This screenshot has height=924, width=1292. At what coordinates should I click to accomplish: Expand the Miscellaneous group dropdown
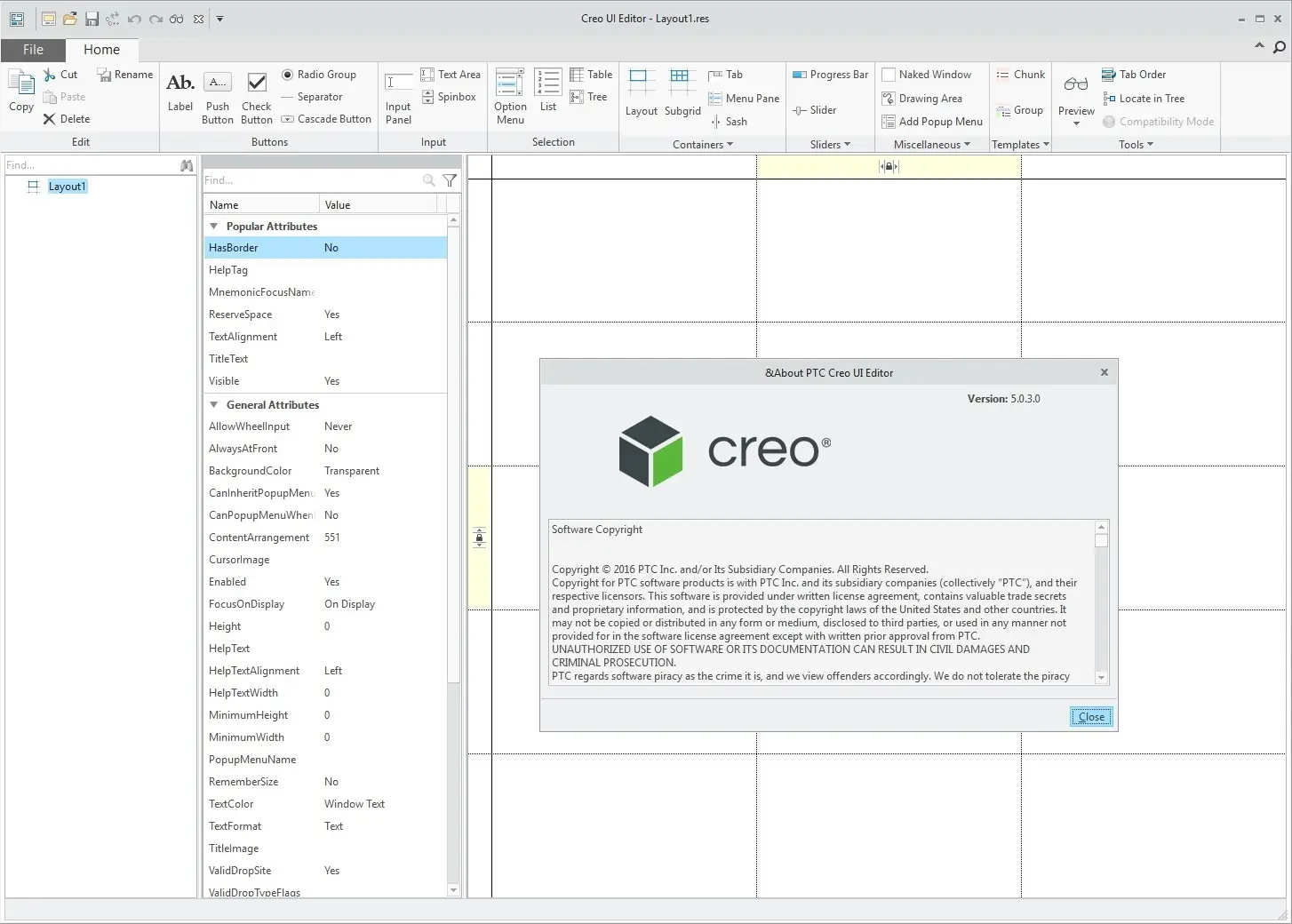click(x=931, y=144)
